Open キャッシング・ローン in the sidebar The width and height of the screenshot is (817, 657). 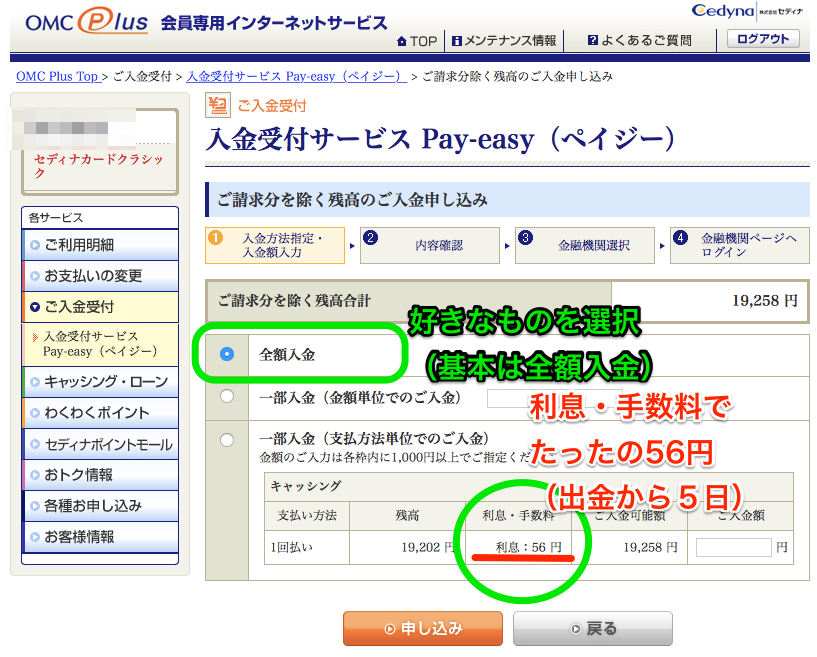[101, 382]
